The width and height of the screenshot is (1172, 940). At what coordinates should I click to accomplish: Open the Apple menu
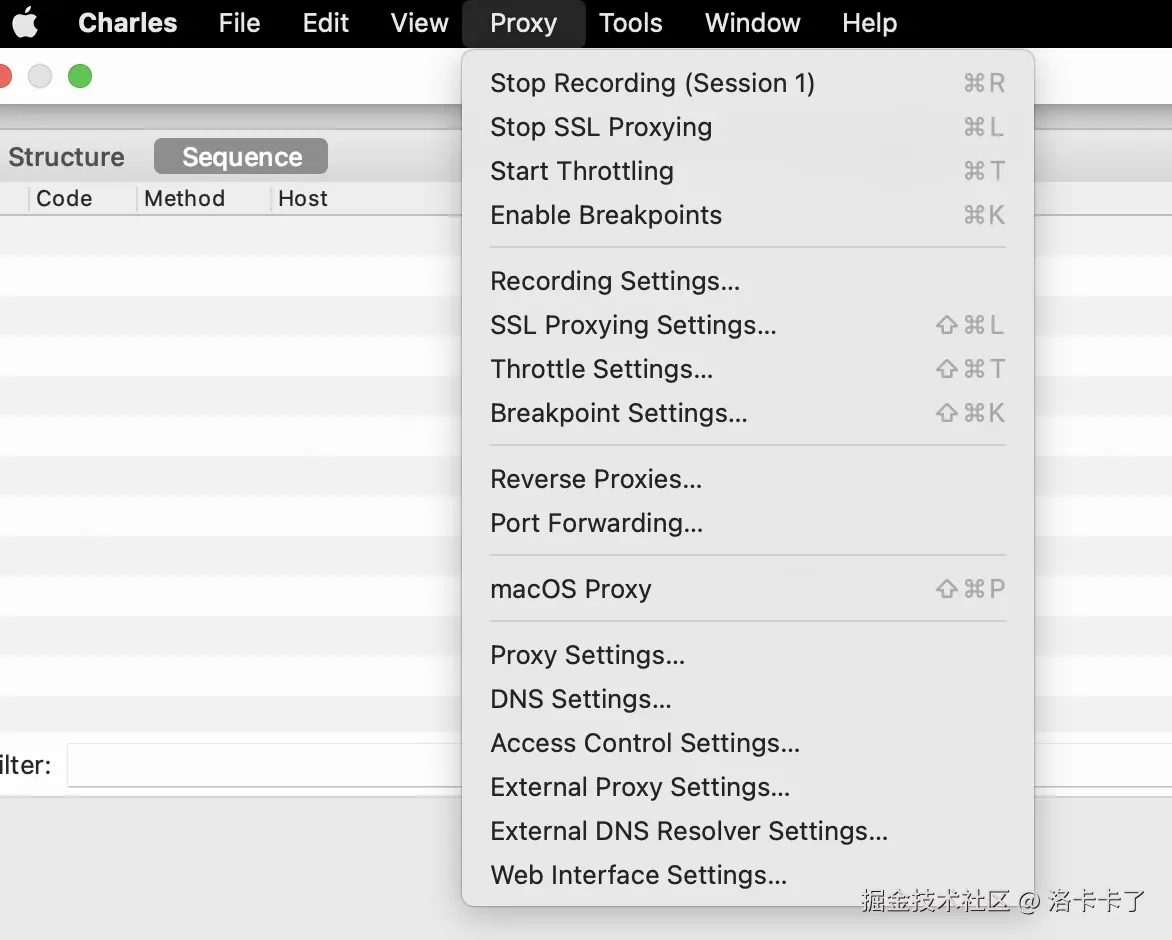point(25,22)
